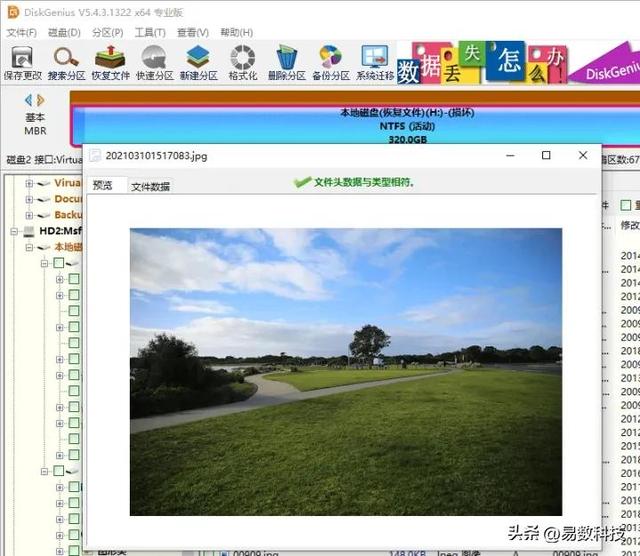The height and width of the screenshot is (556, 640).
Task: Click the 删除分区 delete partition icon
Action: point(287,62)
